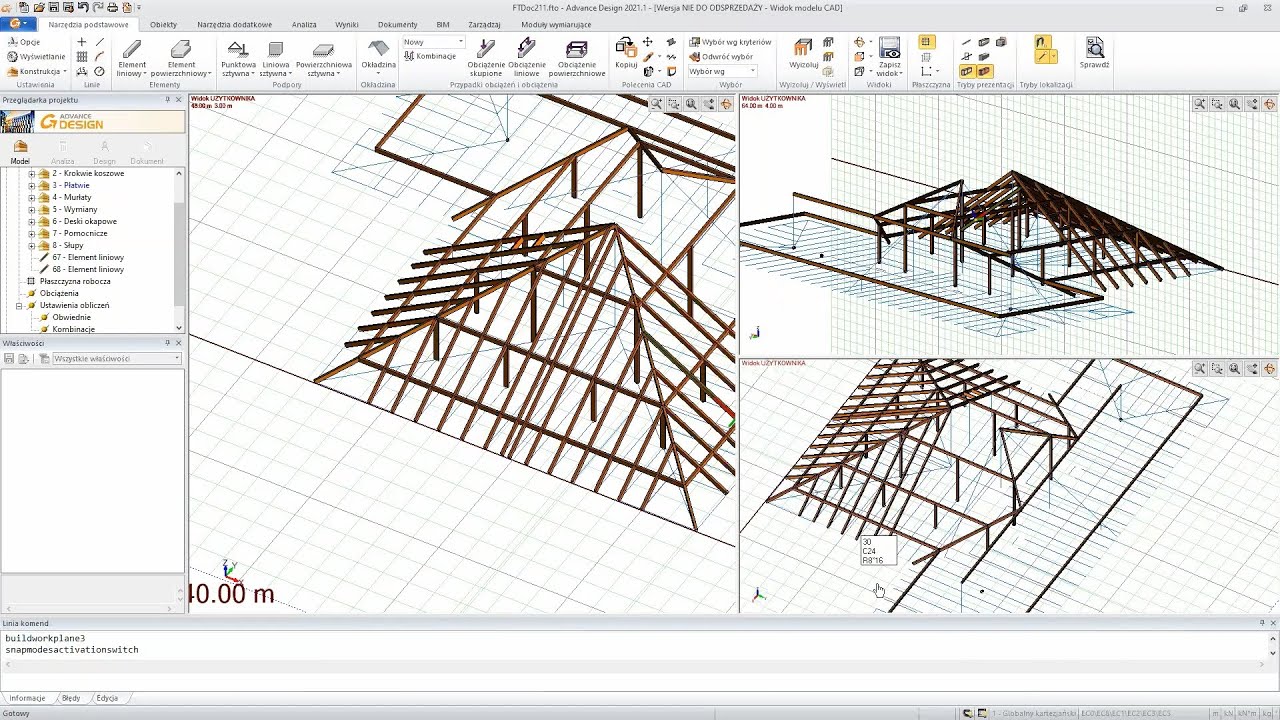The width and height of the screenshot is (1280, 720).
Task: Click the magnet snap mode icon in Tryby lokalizacji
Action: coord(1041,43)
